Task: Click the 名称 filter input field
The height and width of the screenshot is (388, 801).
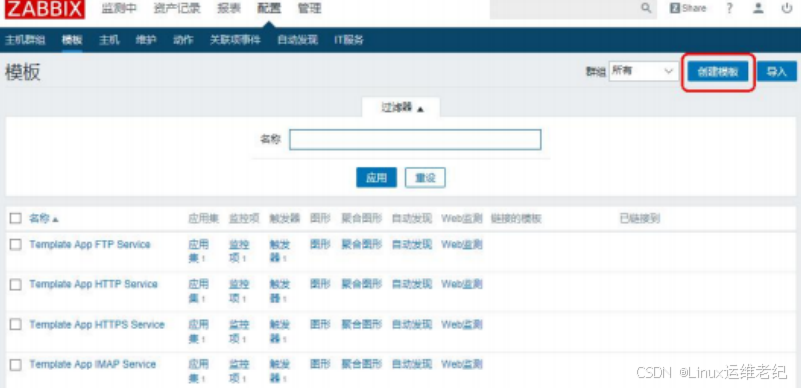Action: tap(415, 139)
